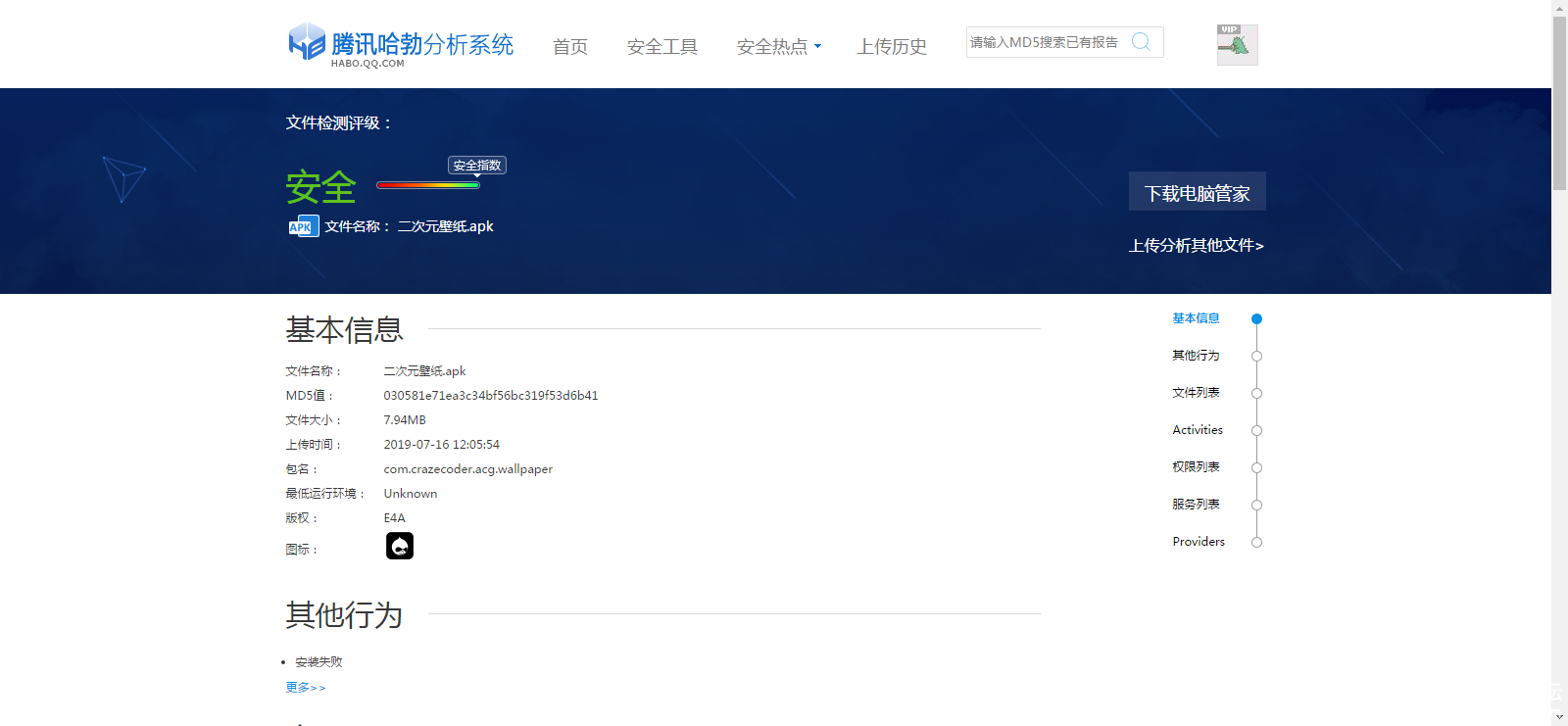Go to 上传历史 page
Screen dimensions: 1568x726
click(x=892, y=47)
